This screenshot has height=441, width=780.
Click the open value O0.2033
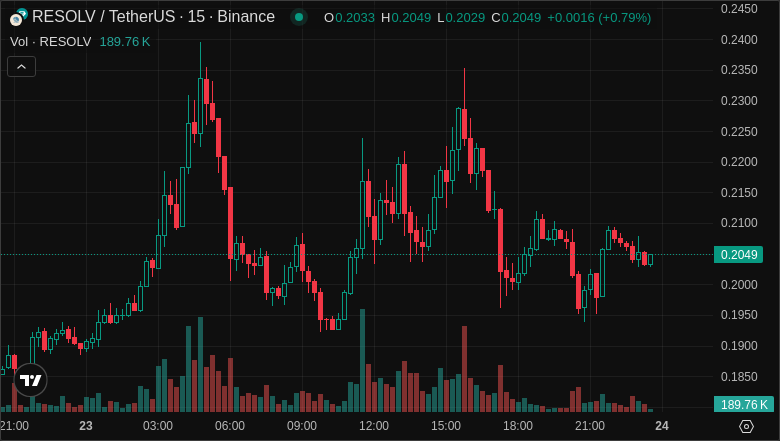[x=349, y=18]
